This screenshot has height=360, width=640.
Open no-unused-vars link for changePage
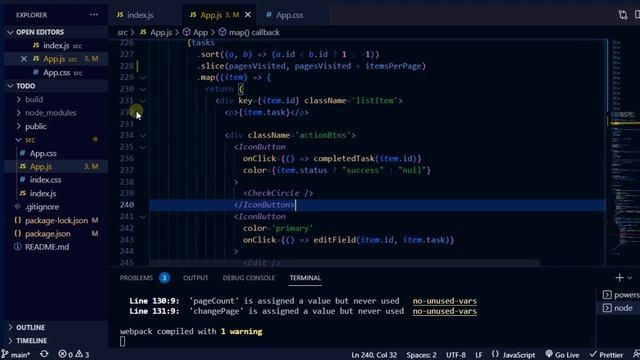(x=444, y=311)
